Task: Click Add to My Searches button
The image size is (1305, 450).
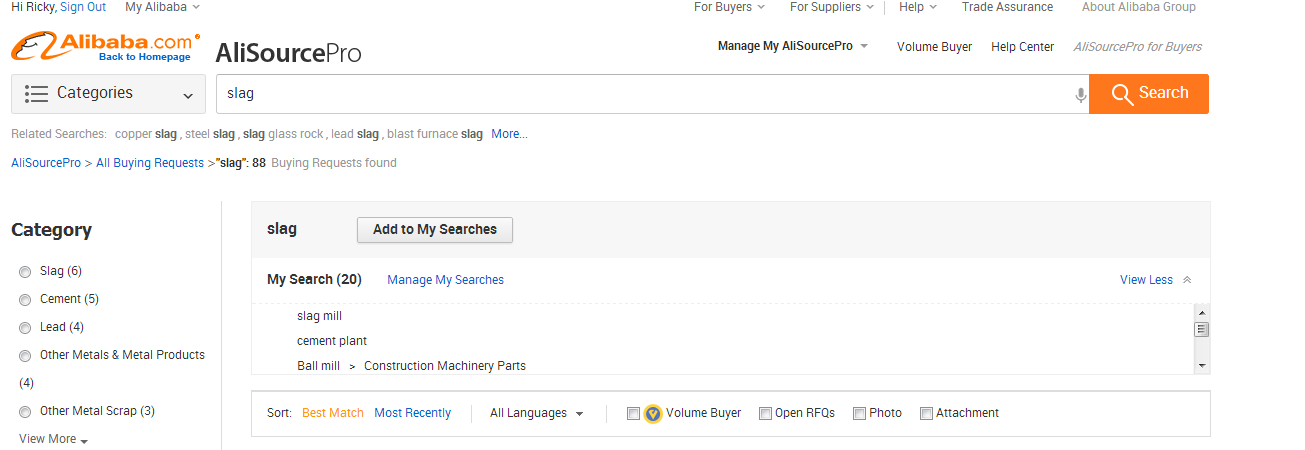Action: [435, 230]
